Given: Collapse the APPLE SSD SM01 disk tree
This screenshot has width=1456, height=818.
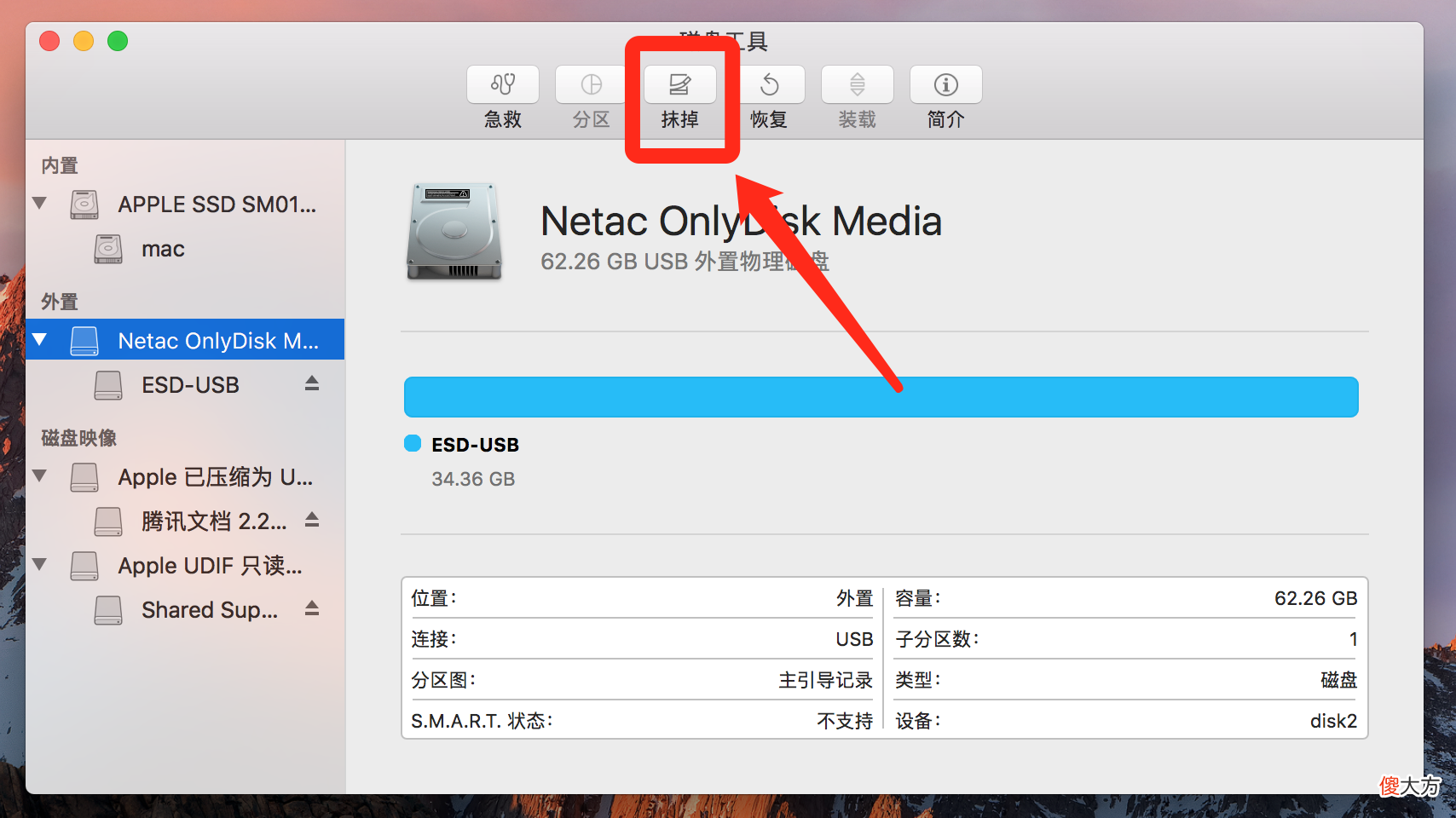Looking at the screenshot, I should pos(39,203).
